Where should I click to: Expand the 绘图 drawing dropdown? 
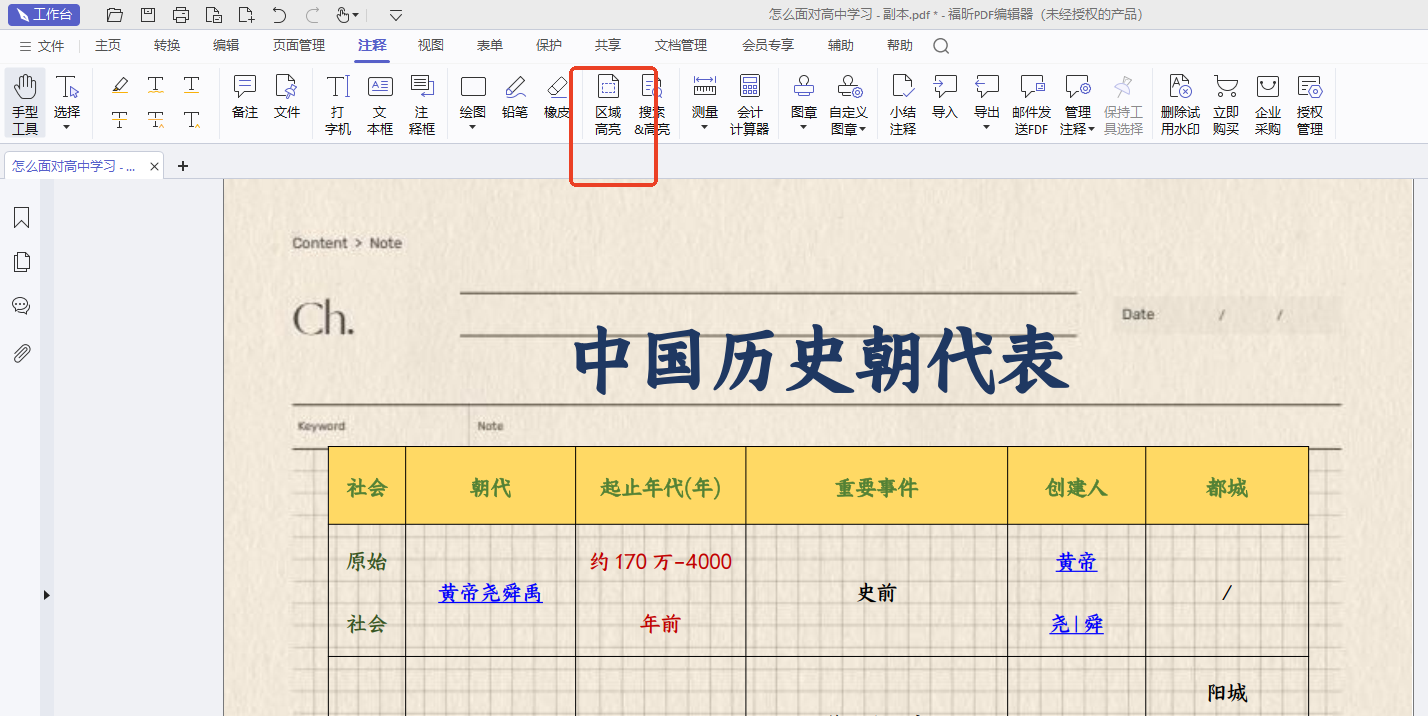pos(473,128)
